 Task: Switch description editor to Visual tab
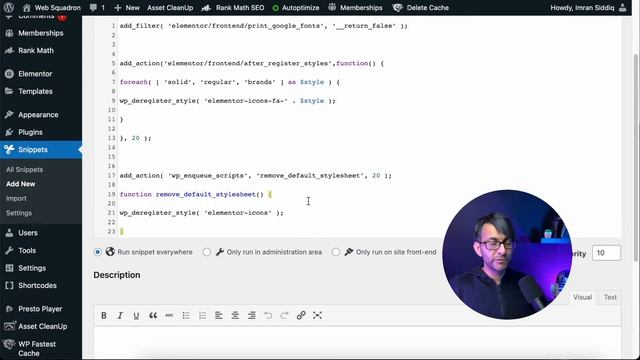click(582, 297)
